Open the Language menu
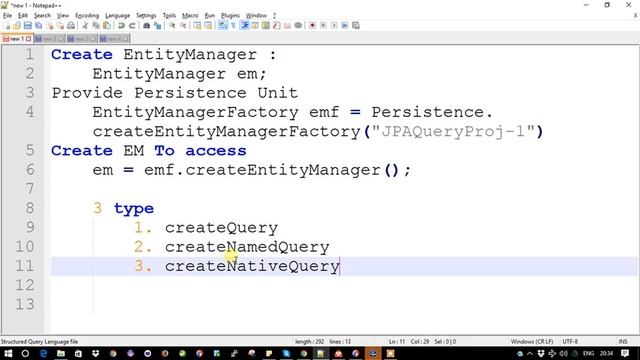640x360 pixels. pos(118,16)
